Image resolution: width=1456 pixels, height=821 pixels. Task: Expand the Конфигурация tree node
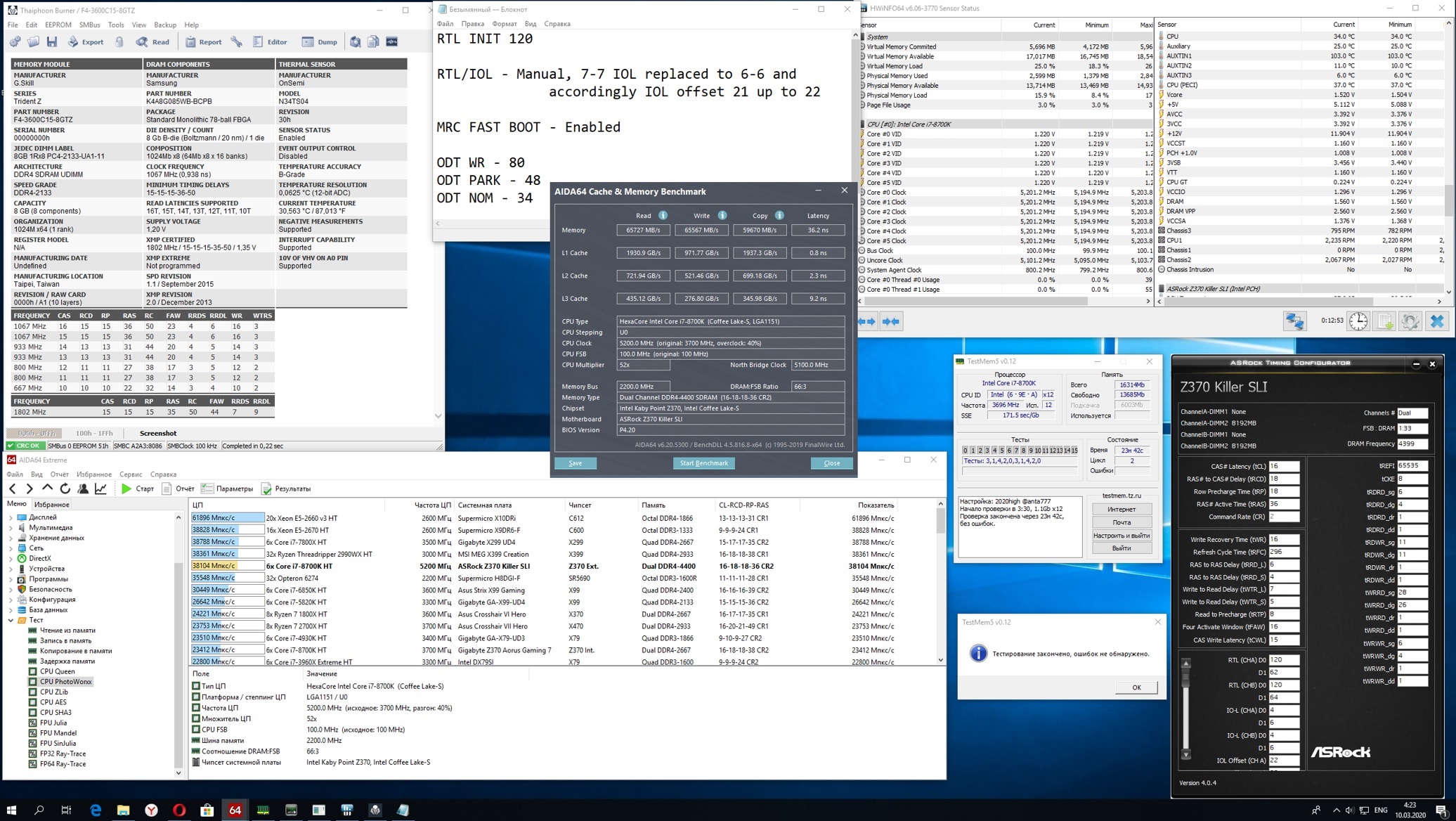pyautogui.click(x=11, y=600)
